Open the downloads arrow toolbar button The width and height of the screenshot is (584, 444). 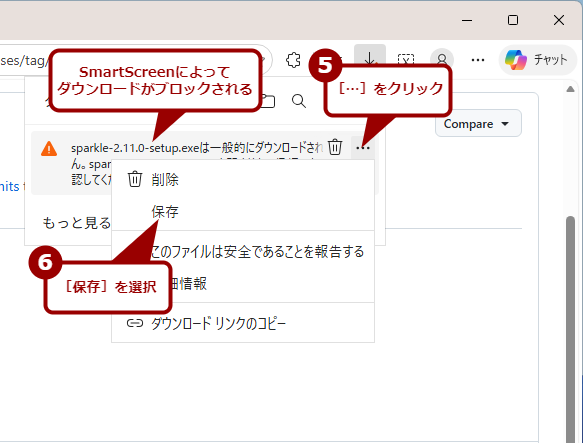coord(369,59)
